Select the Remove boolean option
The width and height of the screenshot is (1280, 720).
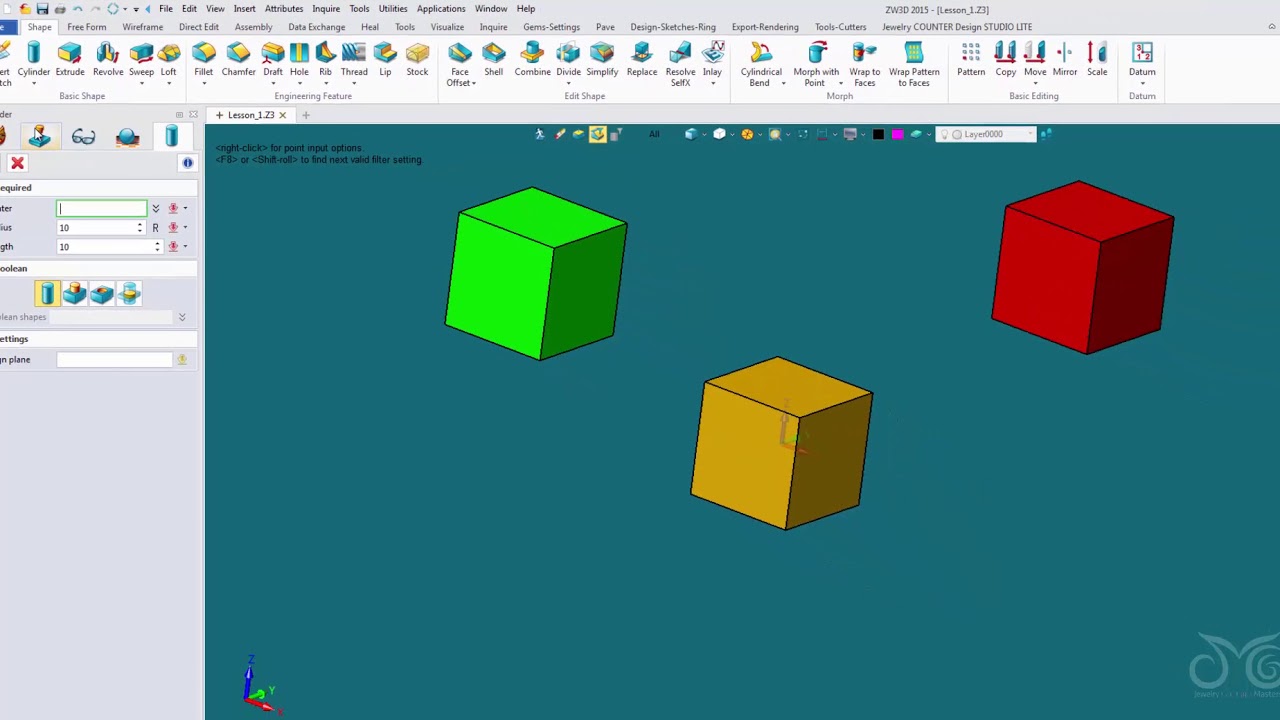click(101, 293)
